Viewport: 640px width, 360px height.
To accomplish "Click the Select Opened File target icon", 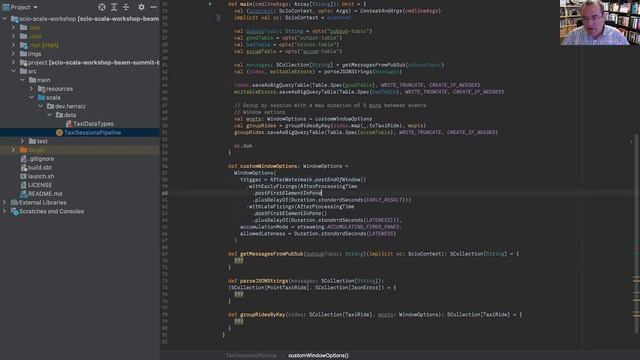I will (102, 7).
